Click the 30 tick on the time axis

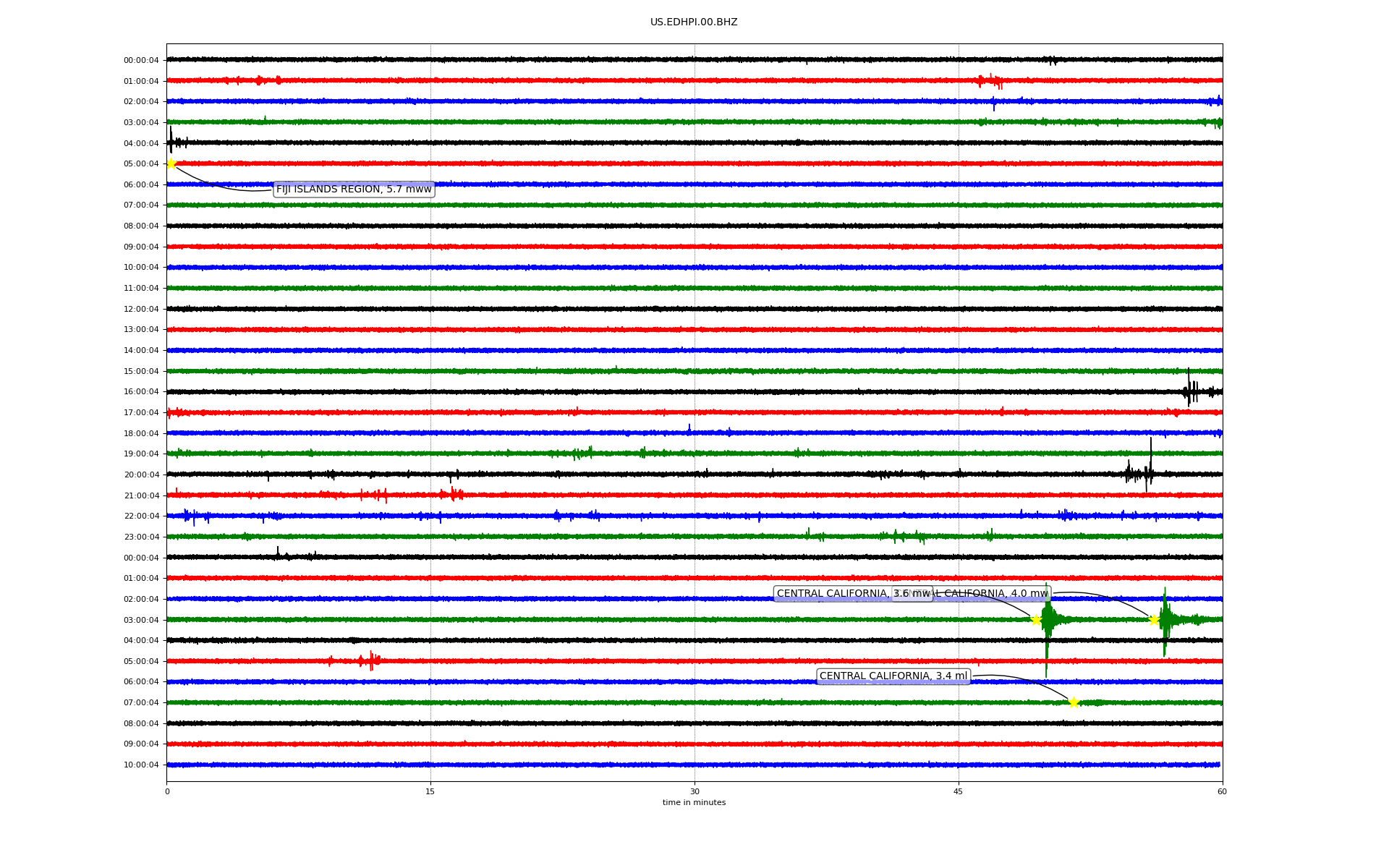(694, 791)
